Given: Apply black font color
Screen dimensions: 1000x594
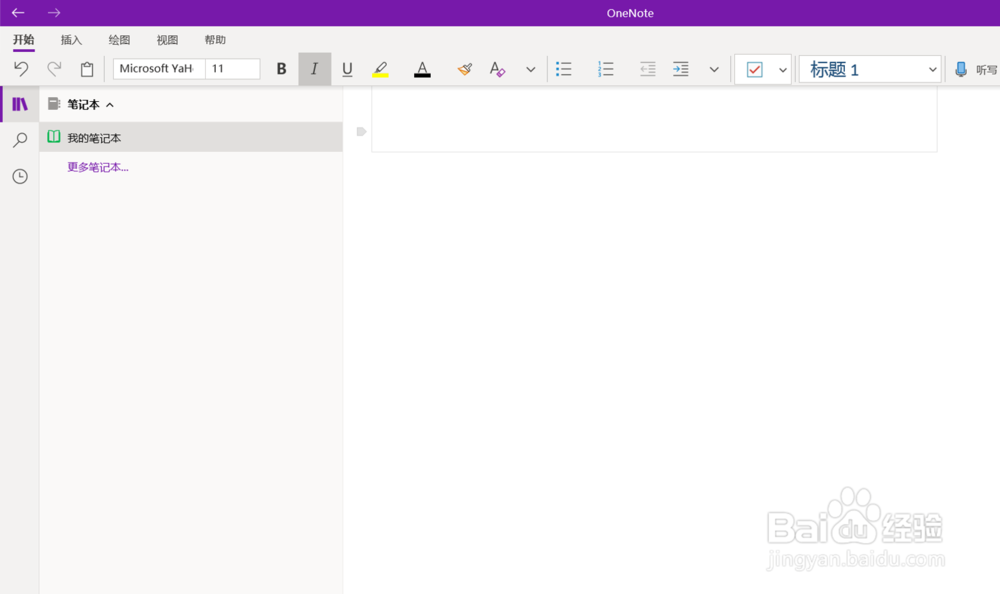Looking at the screenshot, I should click(x=422, y=69).
